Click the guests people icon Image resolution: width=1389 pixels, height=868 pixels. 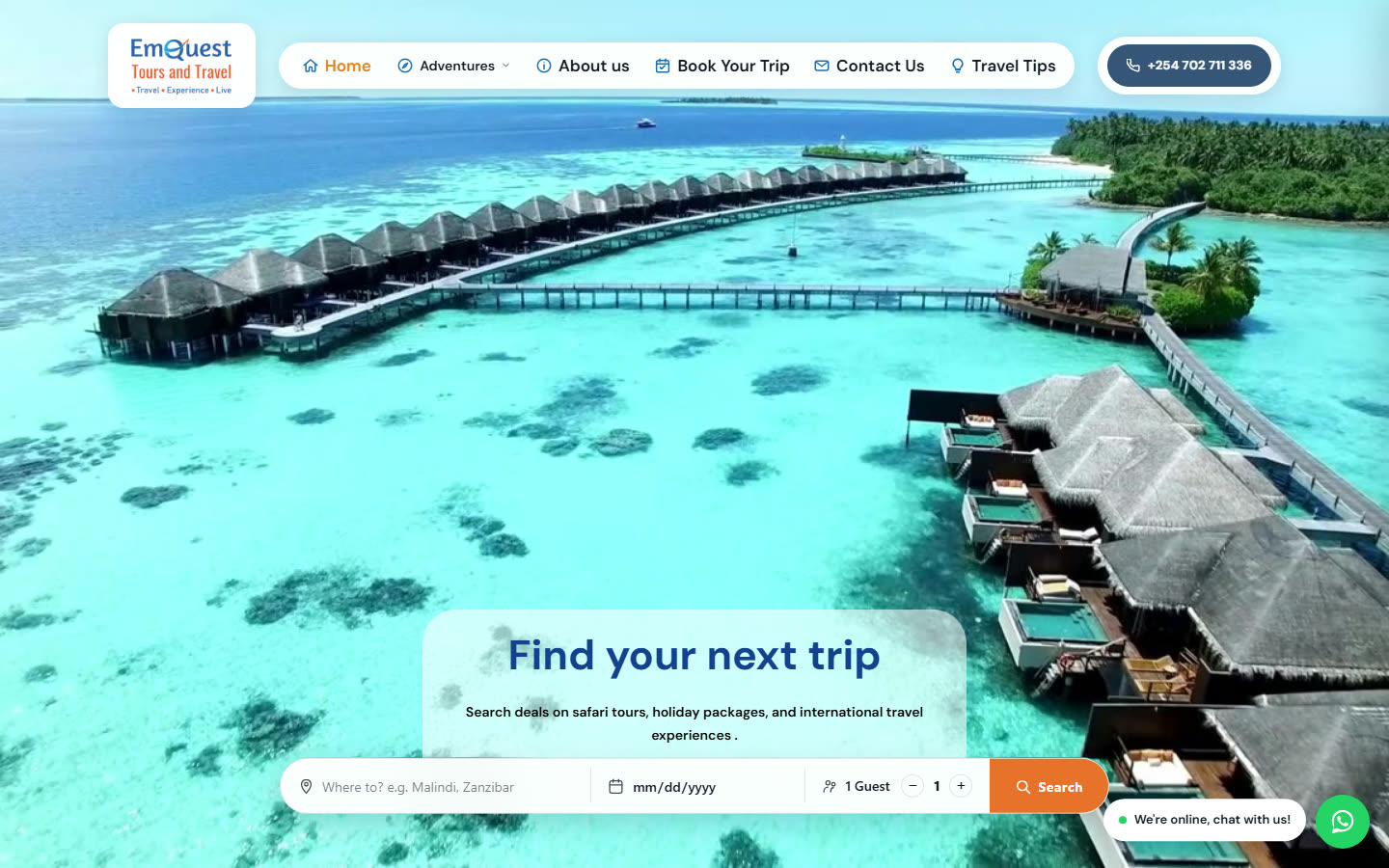point(830,786)
